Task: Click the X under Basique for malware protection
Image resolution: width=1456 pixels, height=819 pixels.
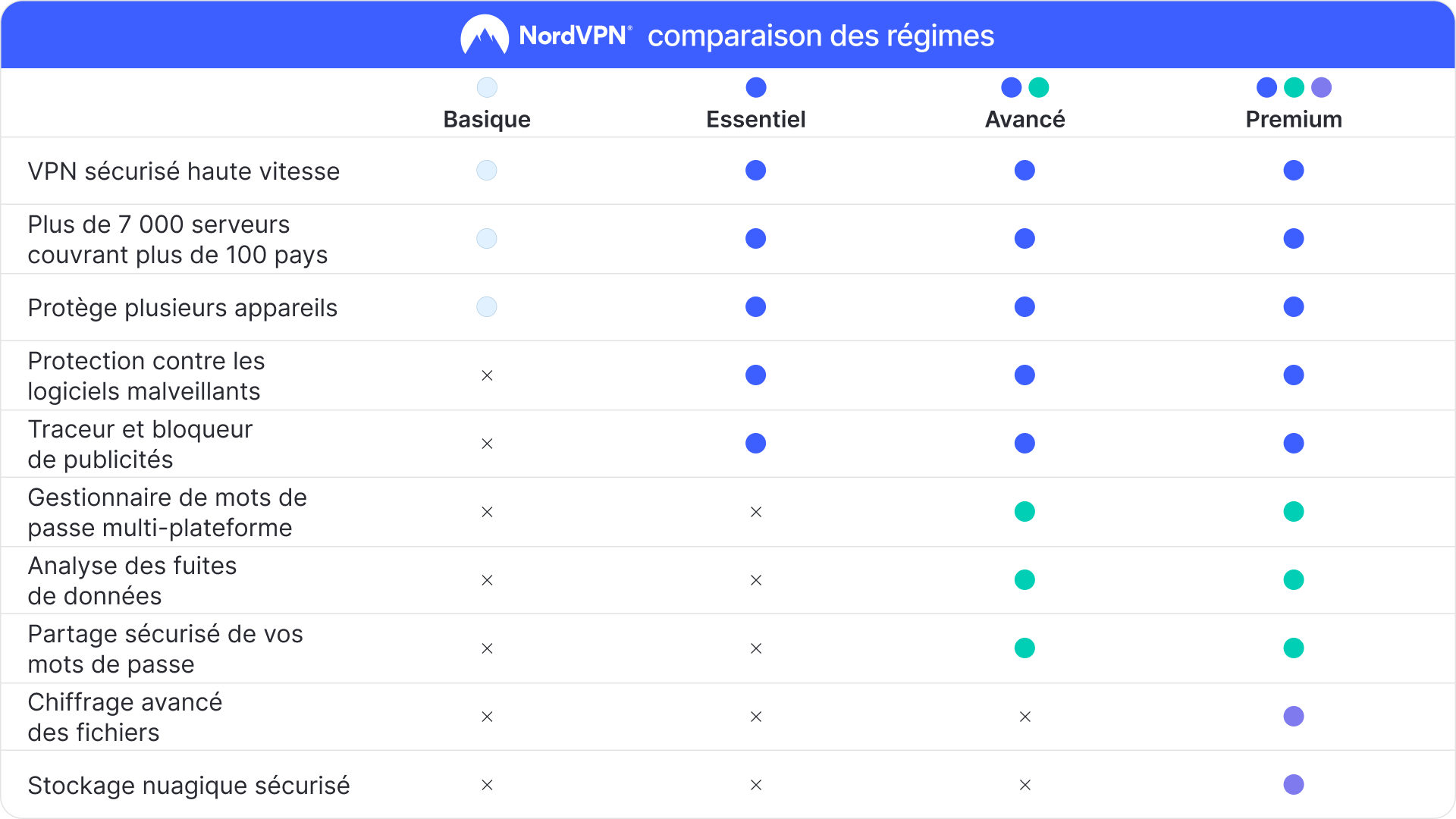Action: tap(487, 375)
